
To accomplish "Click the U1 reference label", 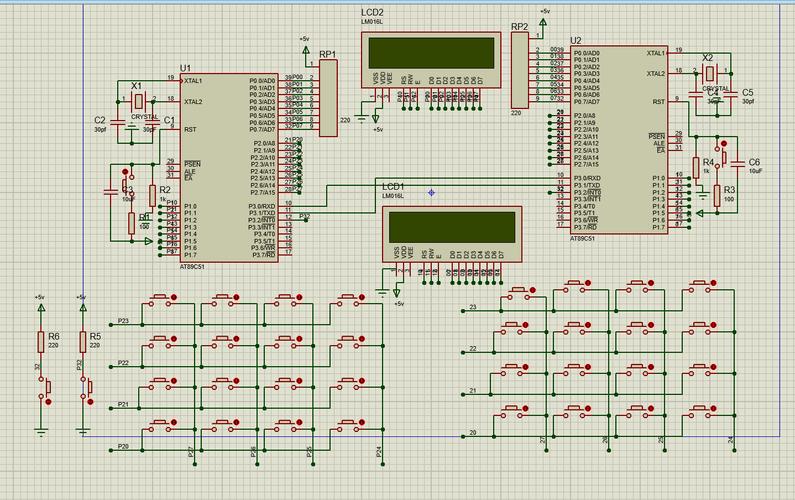I will (186, 68).
